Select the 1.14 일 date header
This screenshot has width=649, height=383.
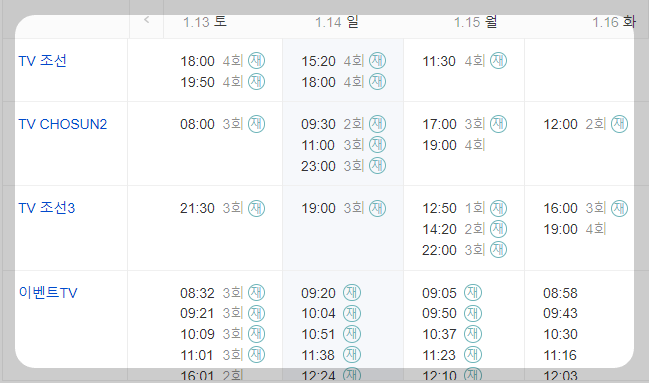(337, 22)
